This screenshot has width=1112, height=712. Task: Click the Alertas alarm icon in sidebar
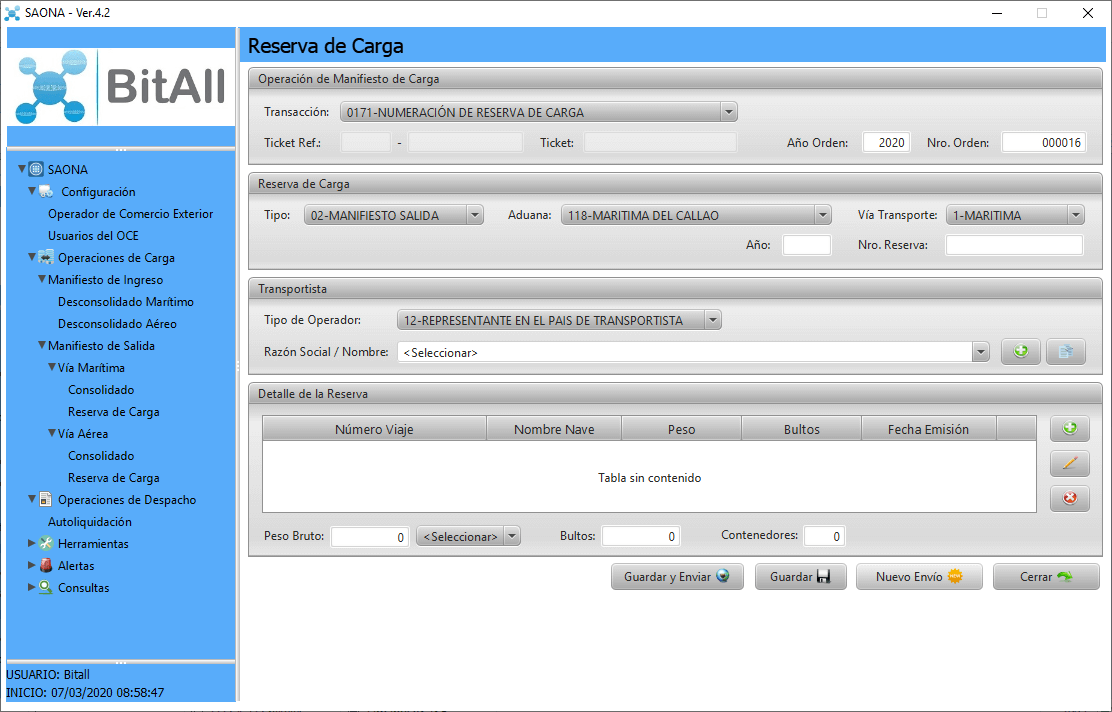tap(46, 566)
